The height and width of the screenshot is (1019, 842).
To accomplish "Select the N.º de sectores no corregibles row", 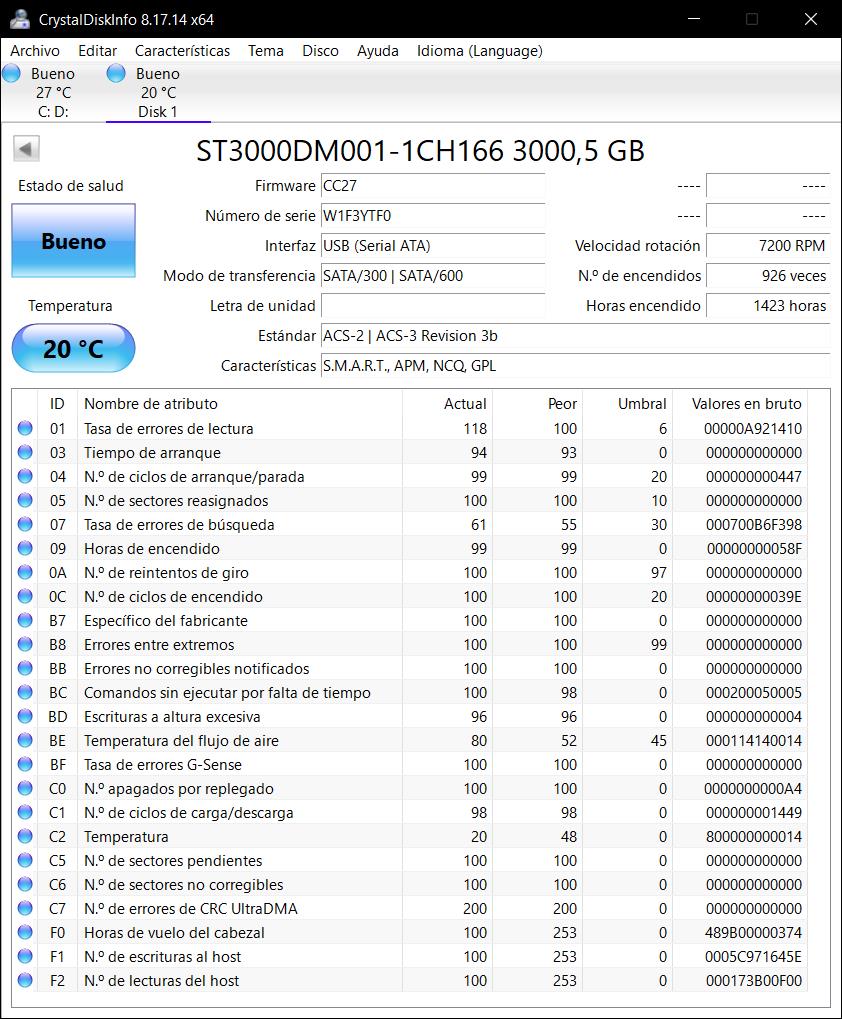I will coord(410,885).
